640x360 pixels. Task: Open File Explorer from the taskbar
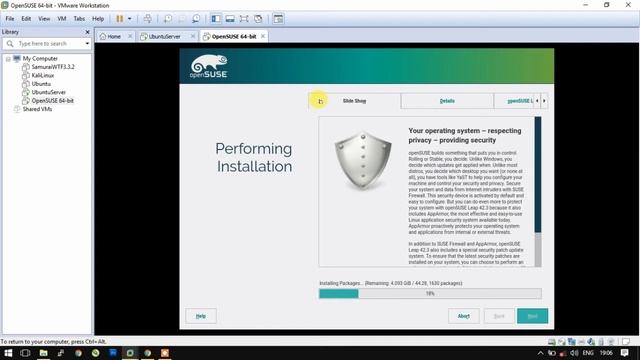(x=43, y=353)
